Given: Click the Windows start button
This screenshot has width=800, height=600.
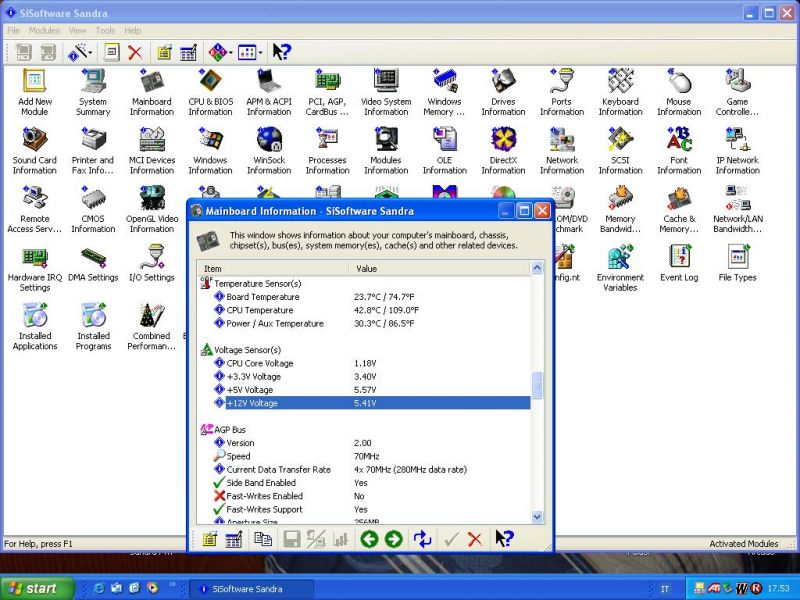Looking at the screenshot, I should 37,588.
